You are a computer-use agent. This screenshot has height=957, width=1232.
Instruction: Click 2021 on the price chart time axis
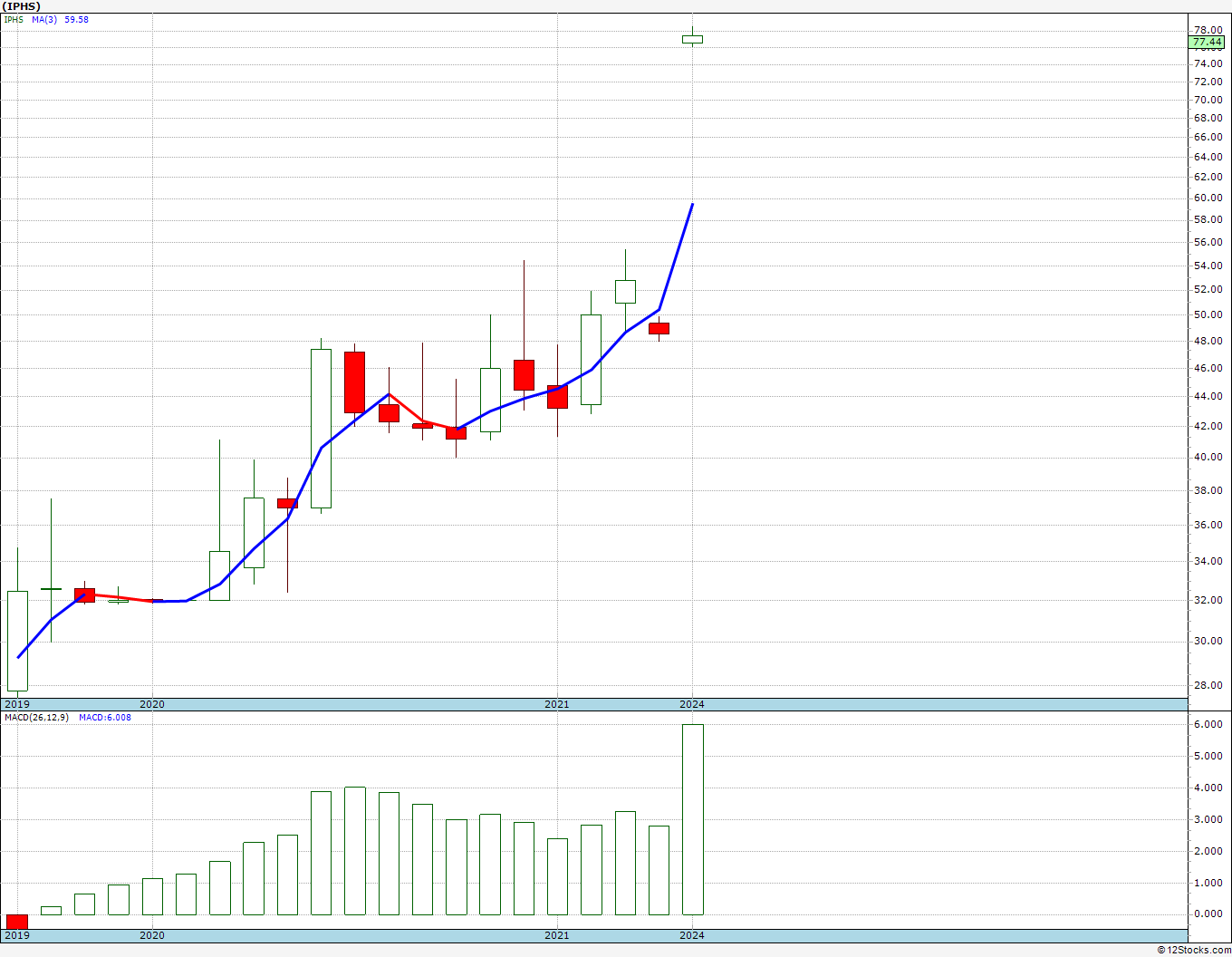tap(557, 704)
